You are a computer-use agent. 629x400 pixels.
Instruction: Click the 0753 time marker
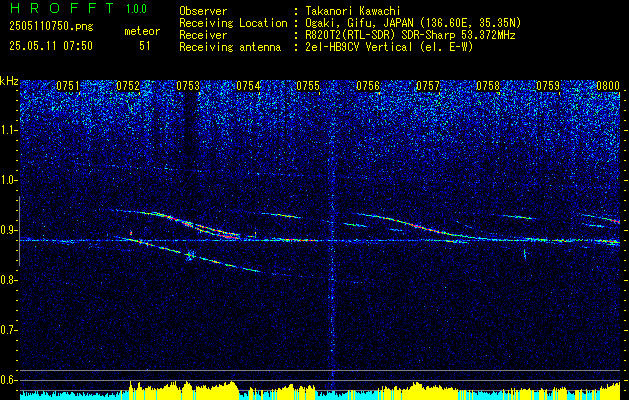click(x=188, y=85)
